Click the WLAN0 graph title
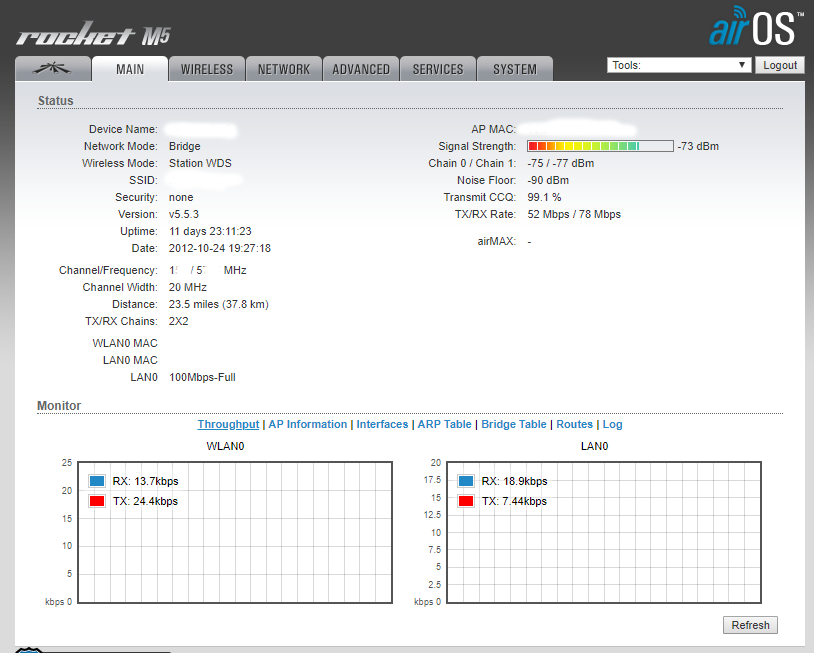 [x=225, y=446]
